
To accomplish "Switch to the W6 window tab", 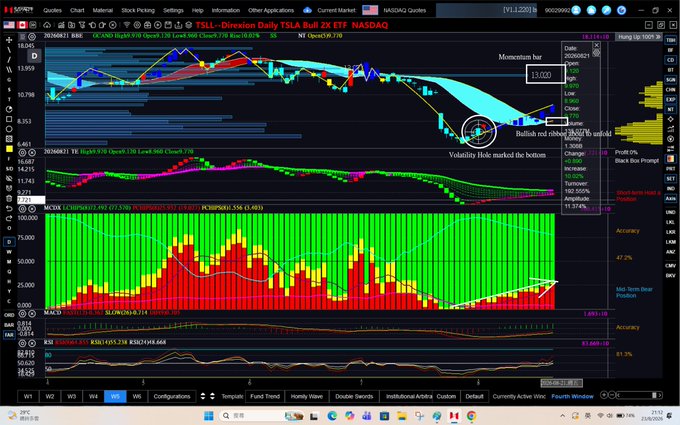I will [x=137, y=396].
